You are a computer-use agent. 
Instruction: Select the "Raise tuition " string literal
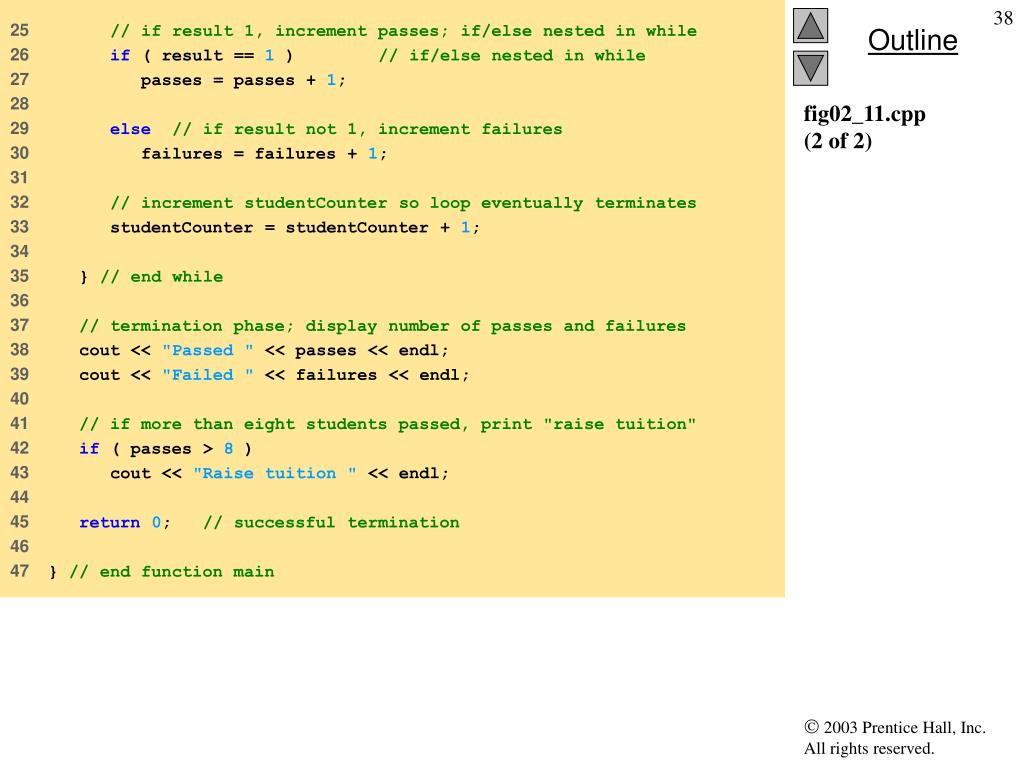[275, 473]
